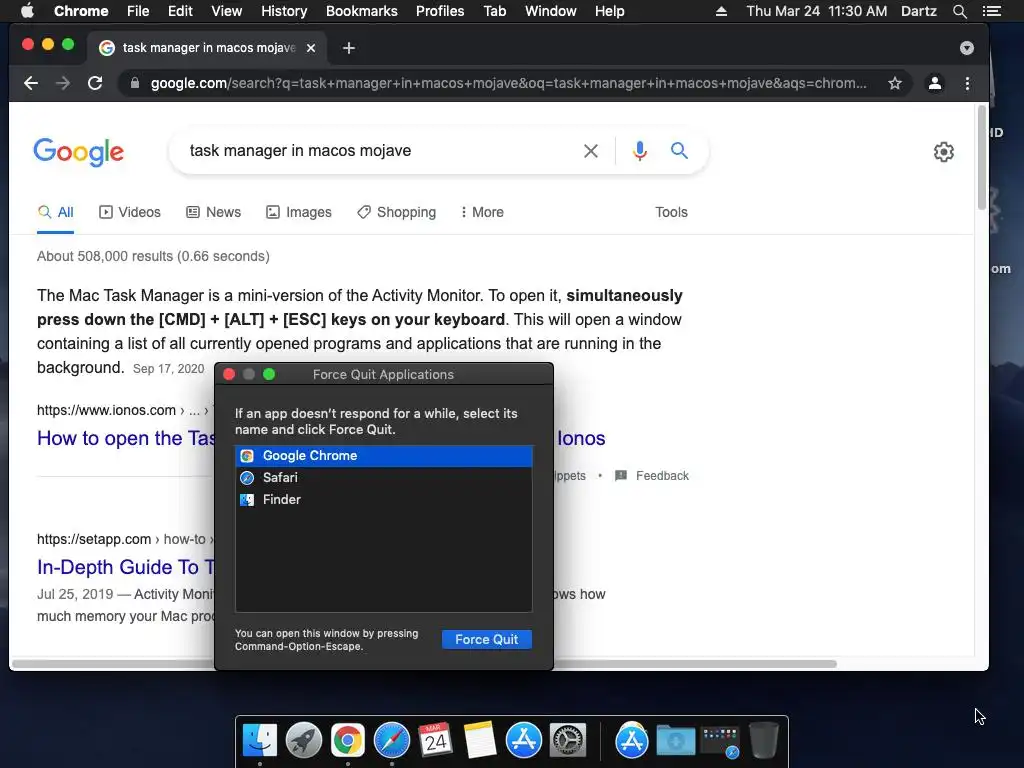The height and width of the screenshot is (768, 1024).
Task: Open Notes from the Dock
Action: (479, 741)
